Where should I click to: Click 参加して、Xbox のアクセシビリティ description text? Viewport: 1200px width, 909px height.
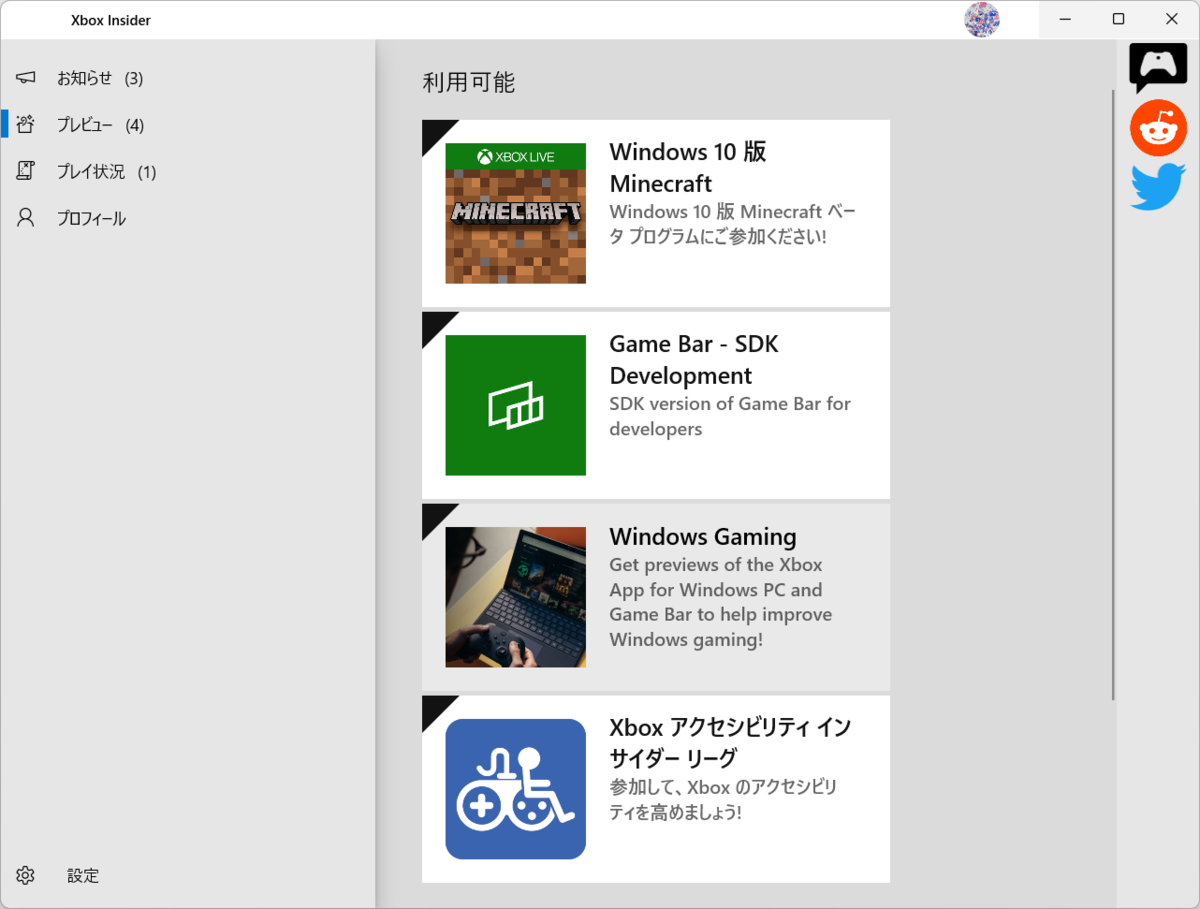(x=723, y=799)
